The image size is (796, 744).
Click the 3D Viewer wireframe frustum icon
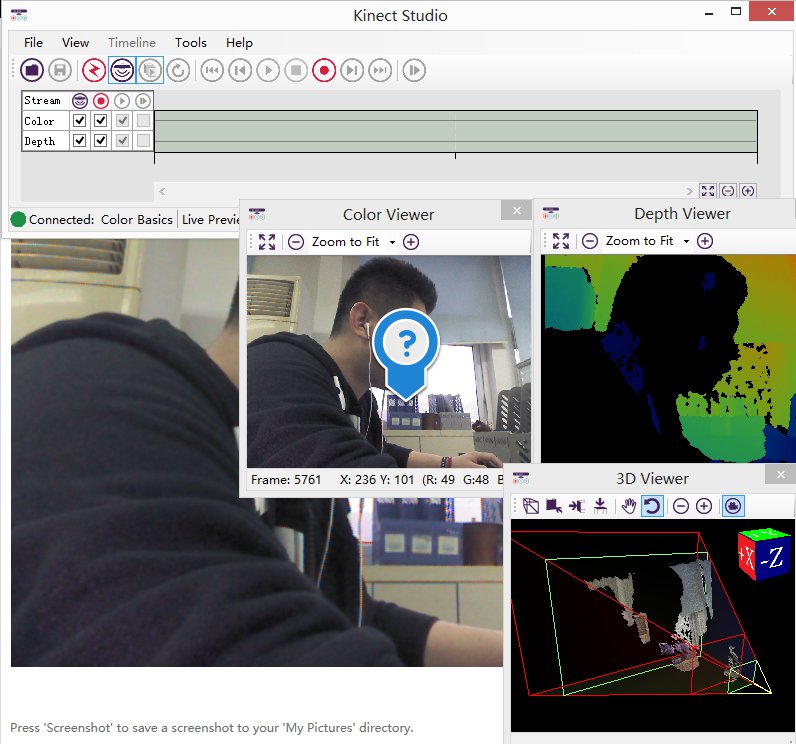(x=531, y=506)
